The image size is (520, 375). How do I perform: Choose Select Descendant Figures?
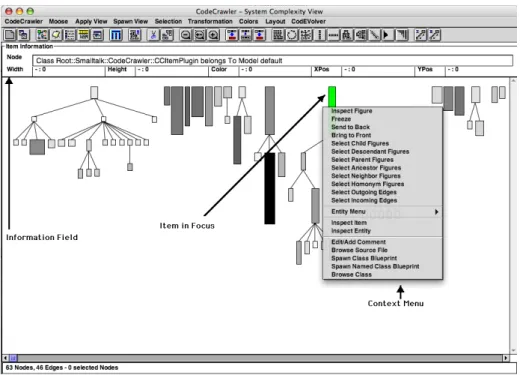point(383,151)
